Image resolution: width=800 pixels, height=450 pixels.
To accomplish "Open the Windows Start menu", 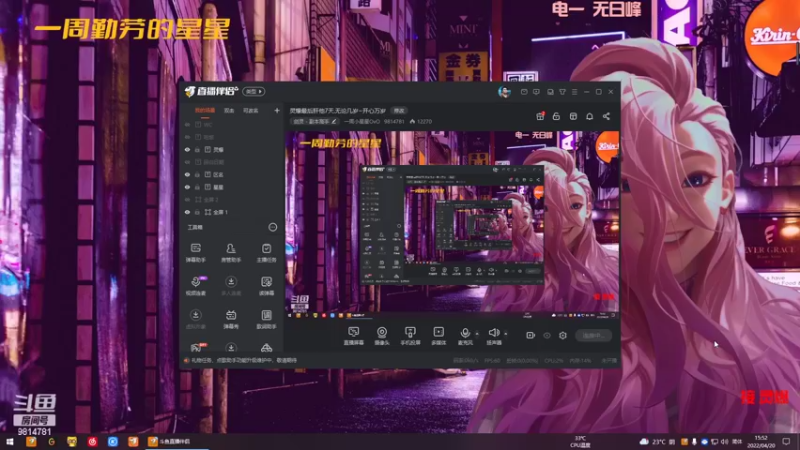I will coord(10,441).
